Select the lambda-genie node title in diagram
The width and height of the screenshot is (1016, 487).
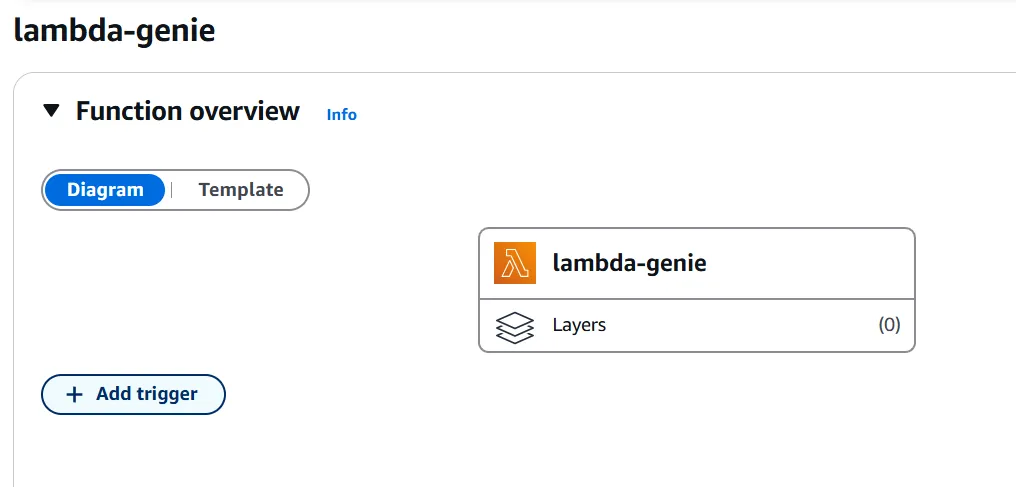629,263
